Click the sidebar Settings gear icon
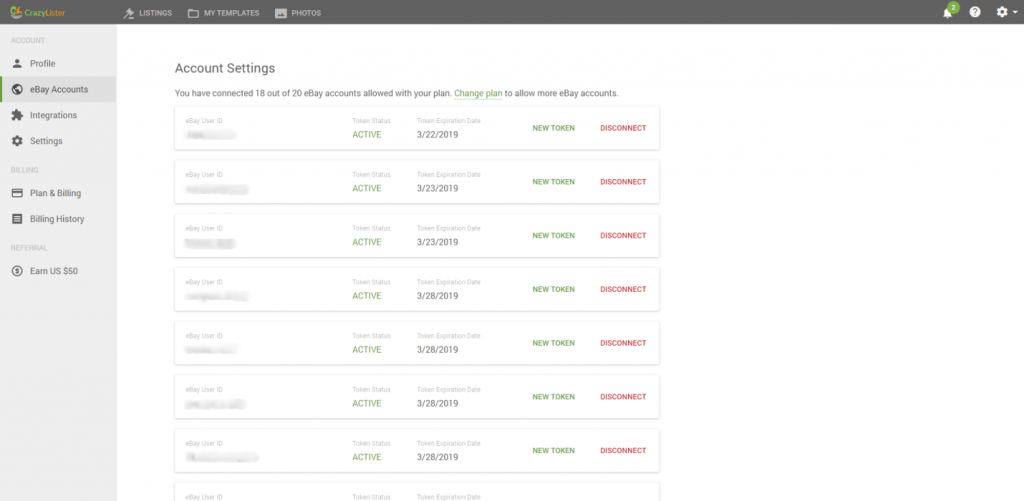 coord(18,141)
